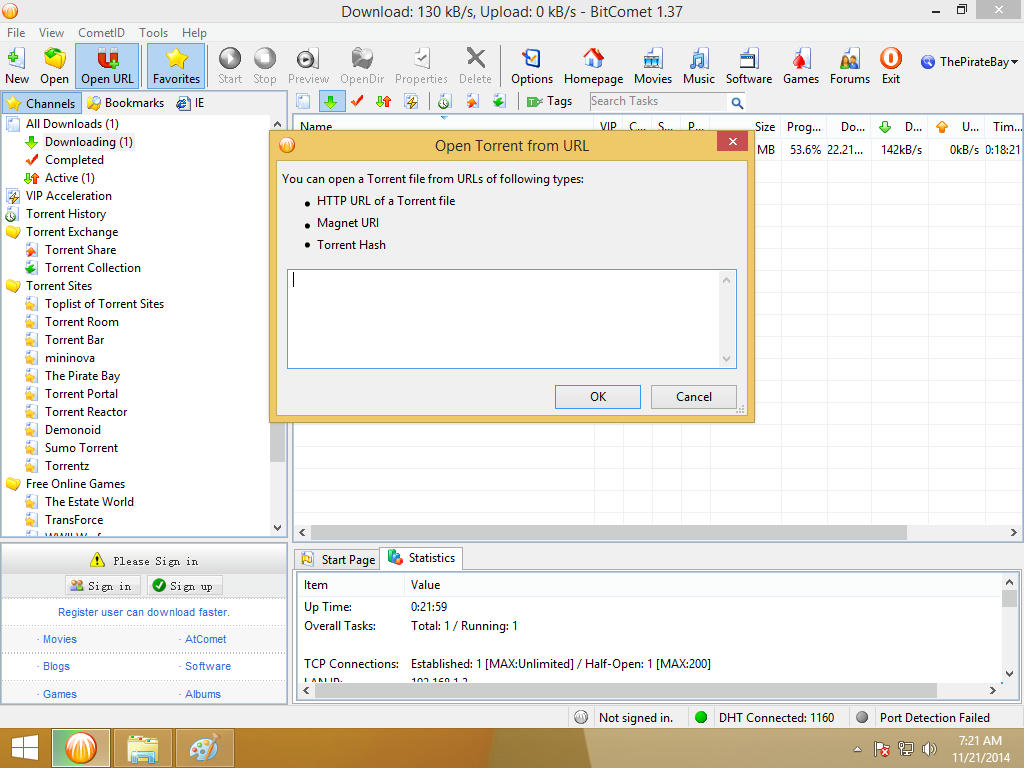Open the AtComet link
The image size is (1024, 768).
pos(205,639)
